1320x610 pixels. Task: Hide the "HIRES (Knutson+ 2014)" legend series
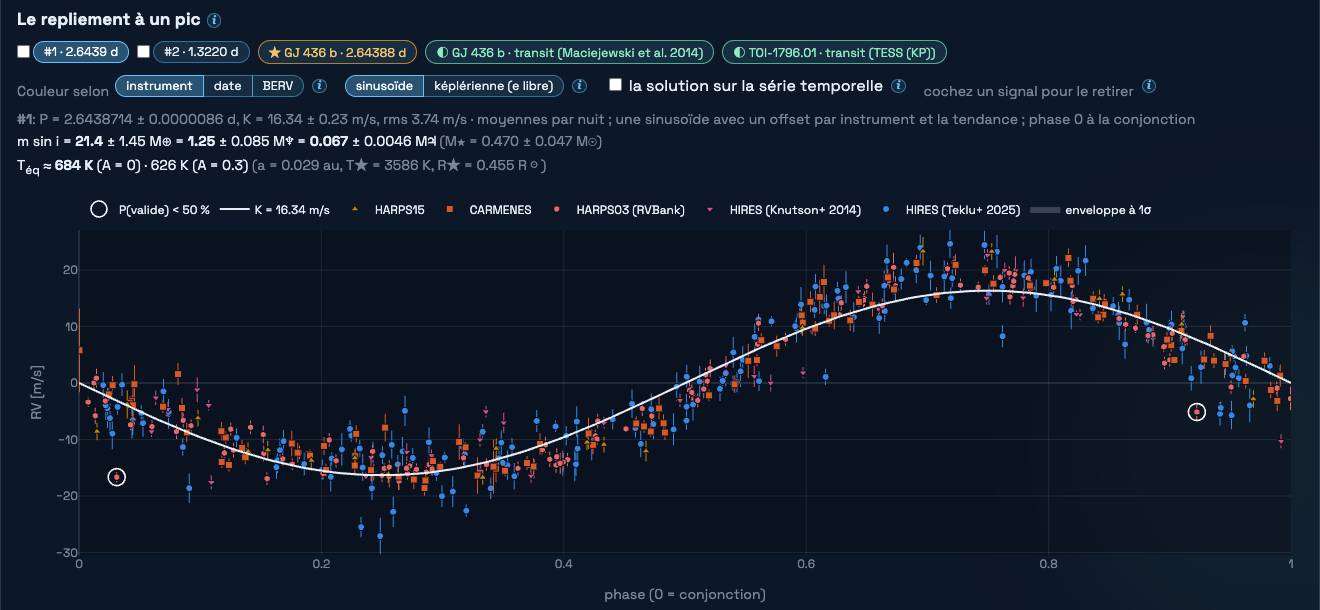coord(783,210)
